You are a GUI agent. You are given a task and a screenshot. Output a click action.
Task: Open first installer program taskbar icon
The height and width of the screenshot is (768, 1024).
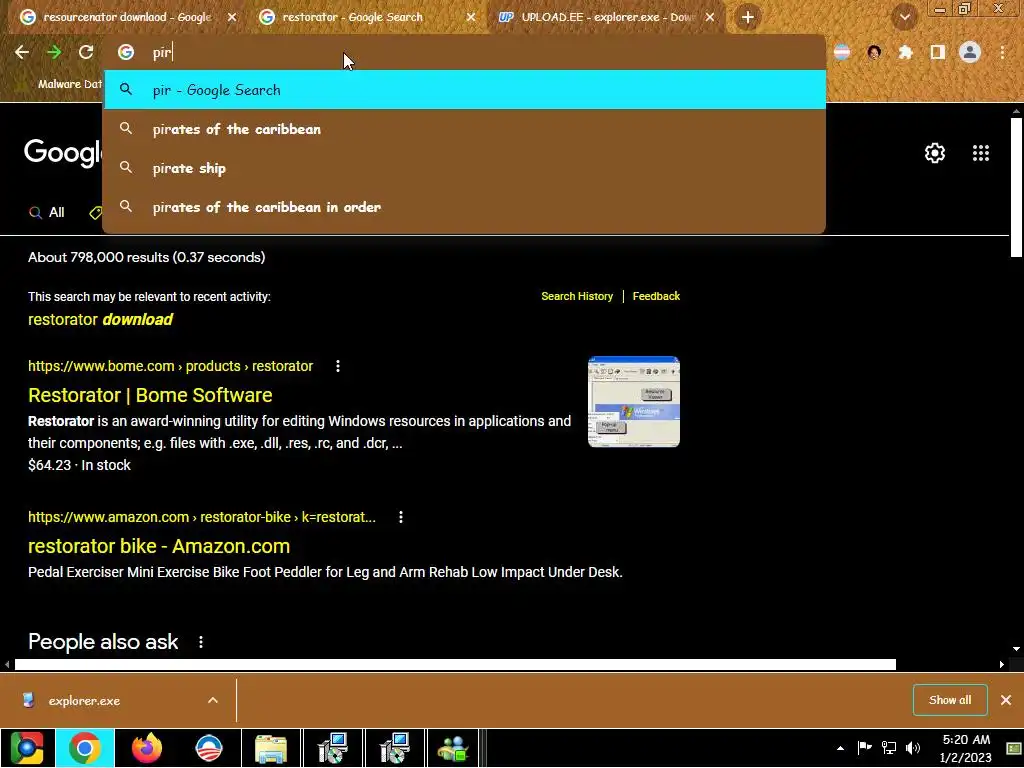(x=332, y=748)
